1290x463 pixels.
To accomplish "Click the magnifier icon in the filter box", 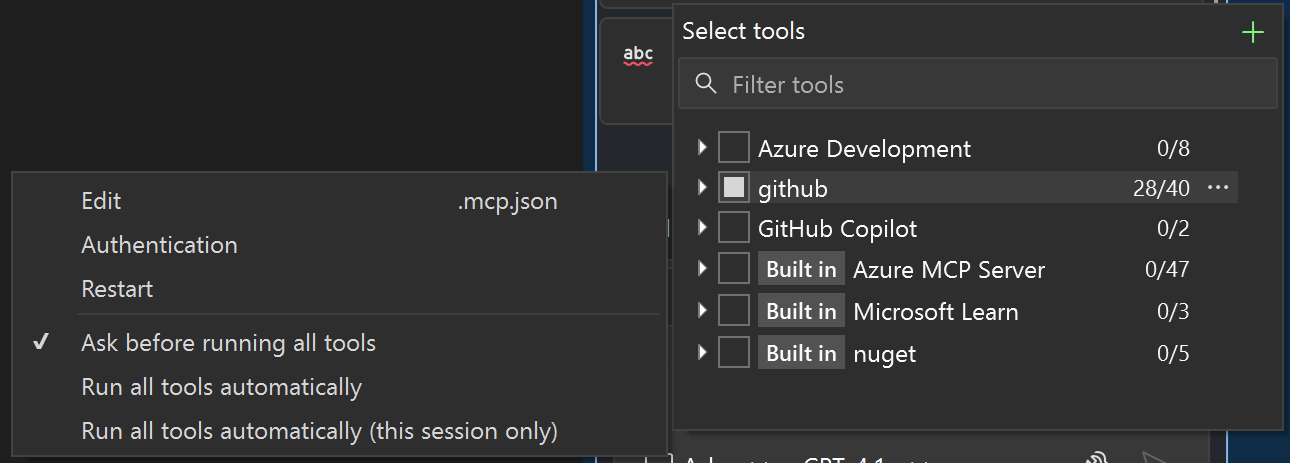I will click(706, 84).
